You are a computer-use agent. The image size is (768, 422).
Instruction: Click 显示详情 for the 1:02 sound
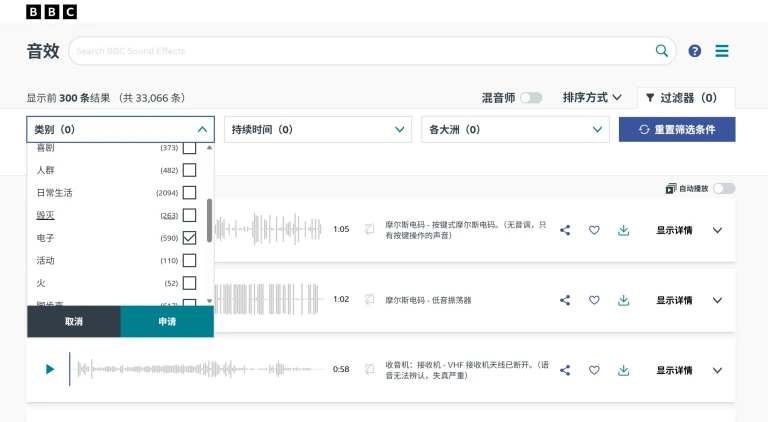point(674,300)
